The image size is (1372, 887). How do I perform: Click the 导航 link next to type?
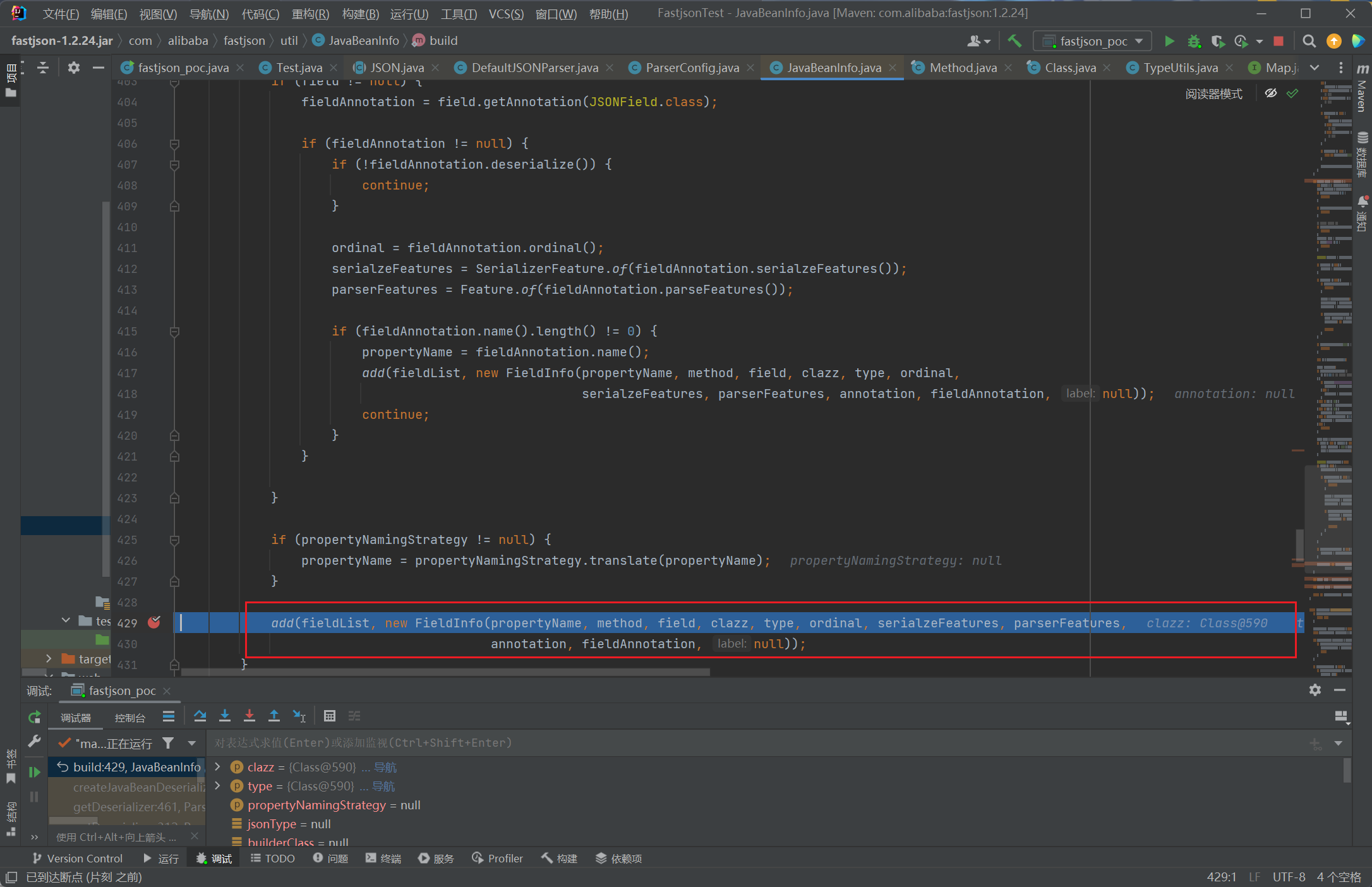[x=383, y=786]
